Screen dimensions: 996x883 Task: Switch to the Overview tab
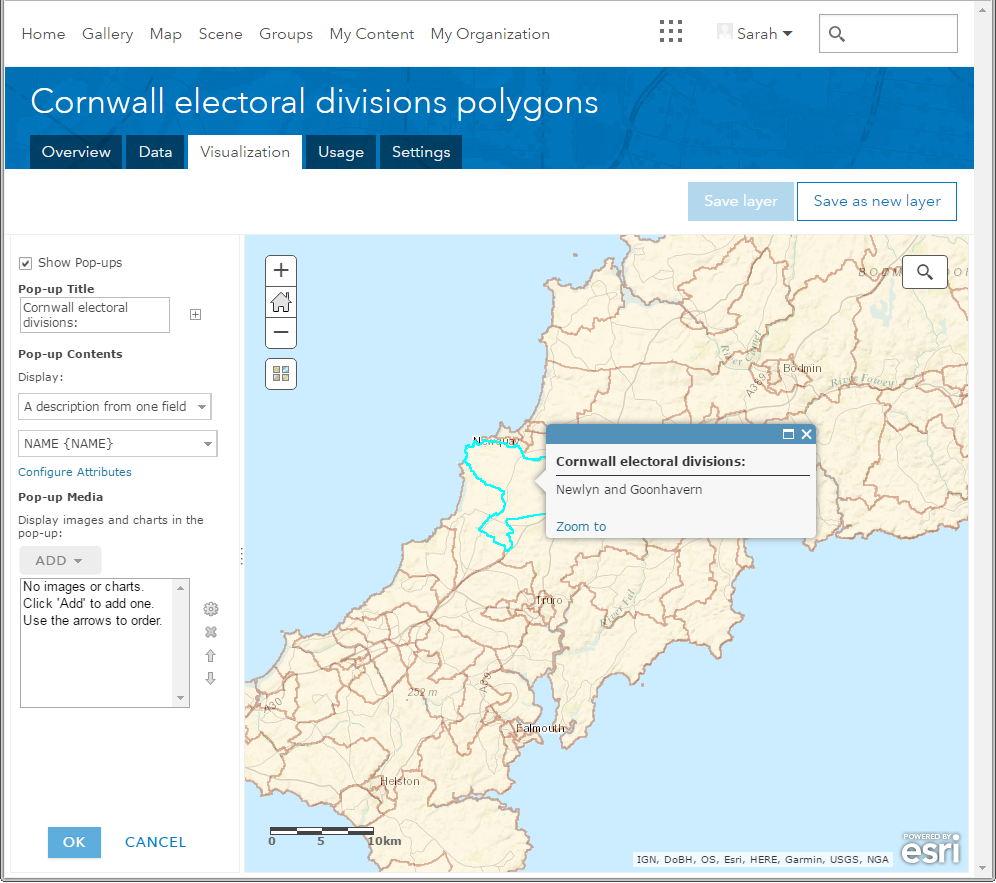[x=76, y=152]
